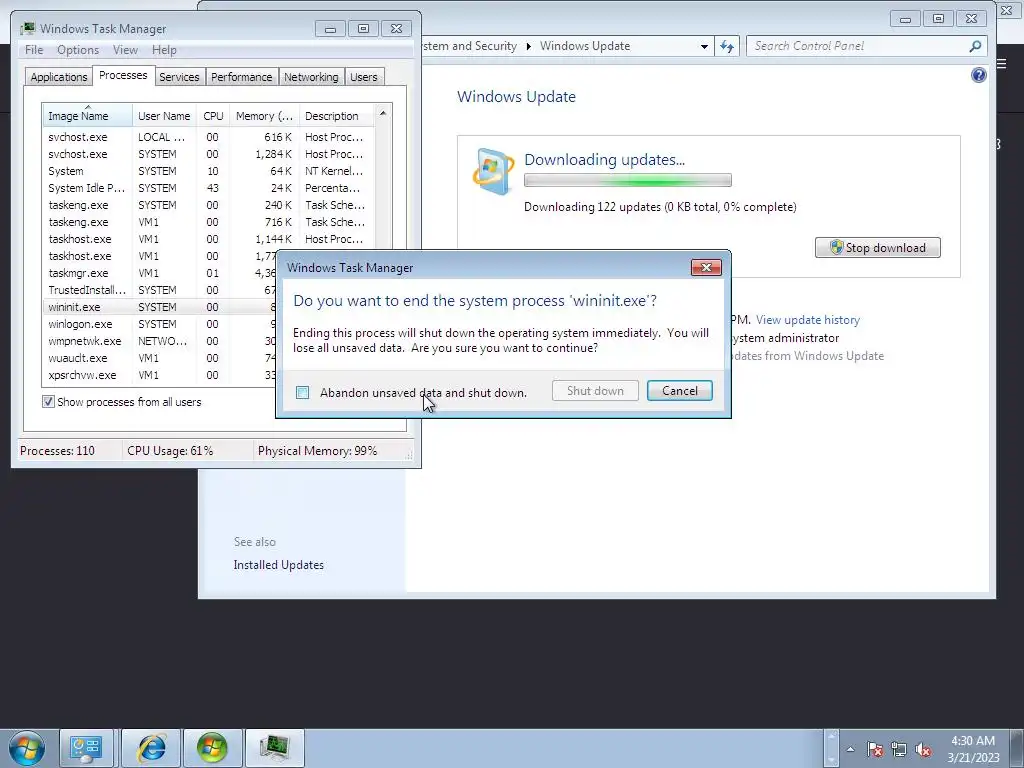Select the winlogon.exe process row
The width and height of the screenshot is (1024, 768).
click(x=159, y=324)
